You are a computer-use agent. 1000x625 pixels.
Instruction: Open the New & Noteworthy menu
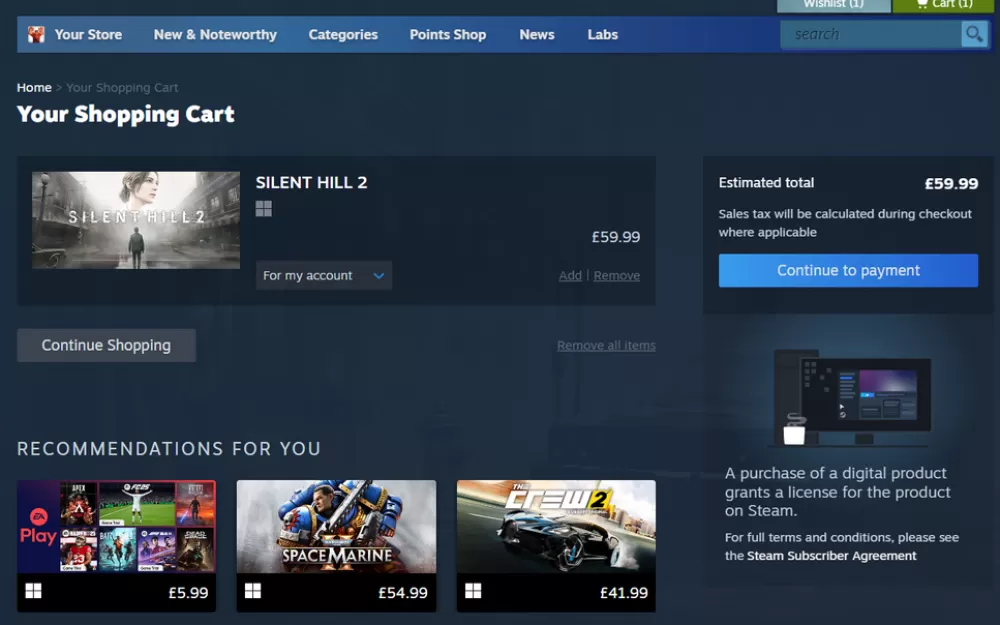[x=215, y=34]
